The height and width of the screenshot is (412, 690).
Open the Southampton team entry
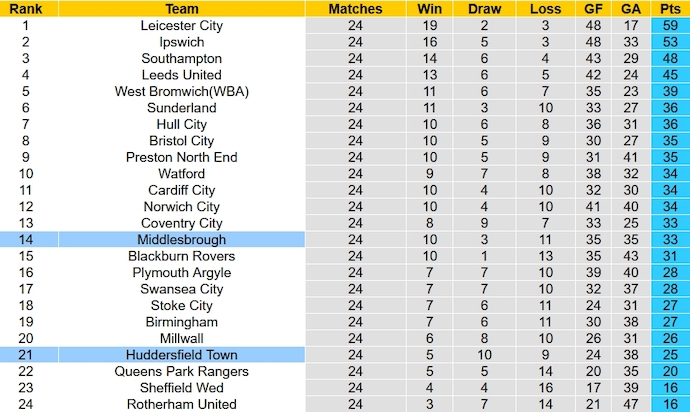(x=181, y=59)
